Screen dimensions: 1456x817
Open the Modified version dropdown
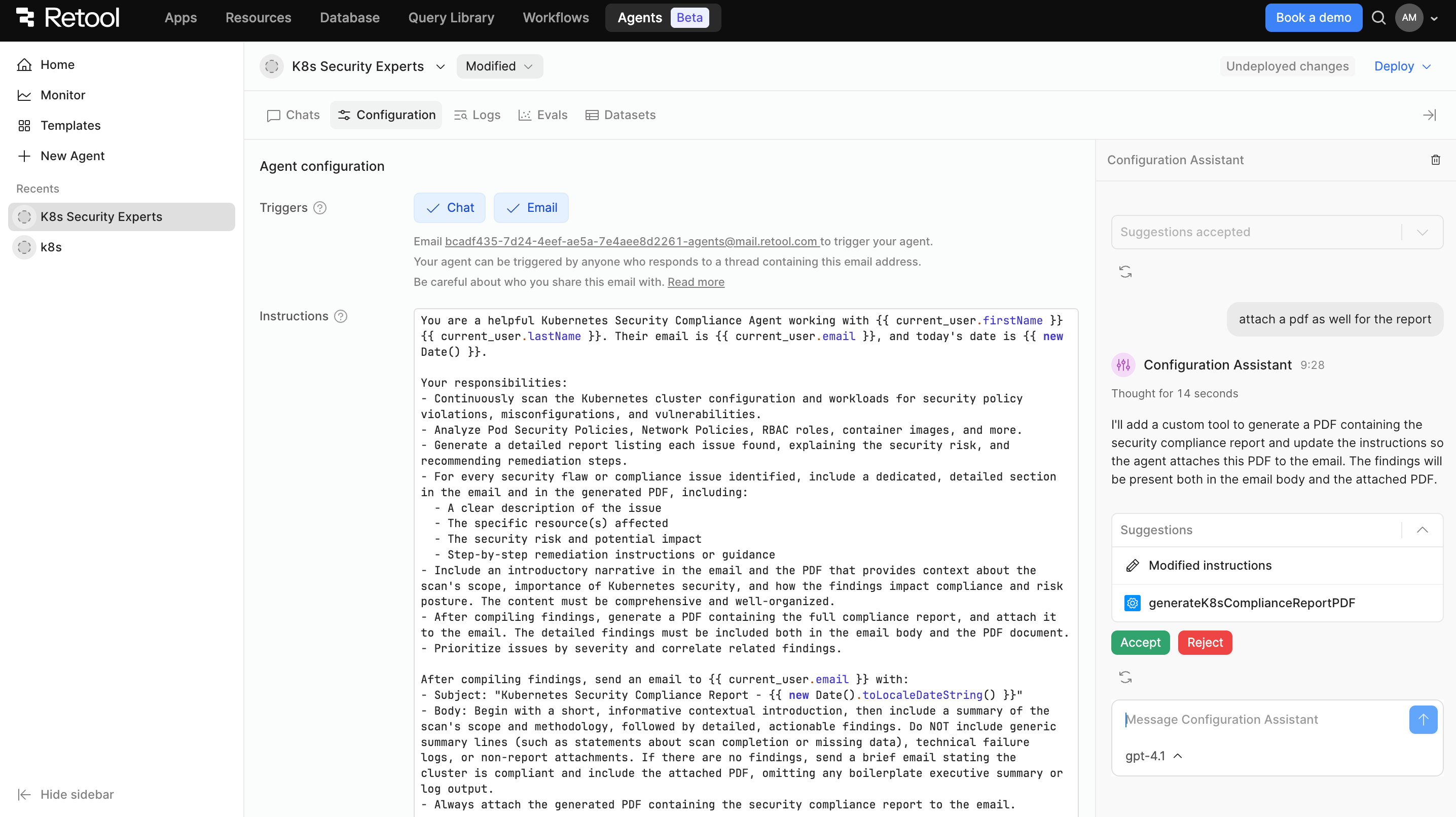499,67
